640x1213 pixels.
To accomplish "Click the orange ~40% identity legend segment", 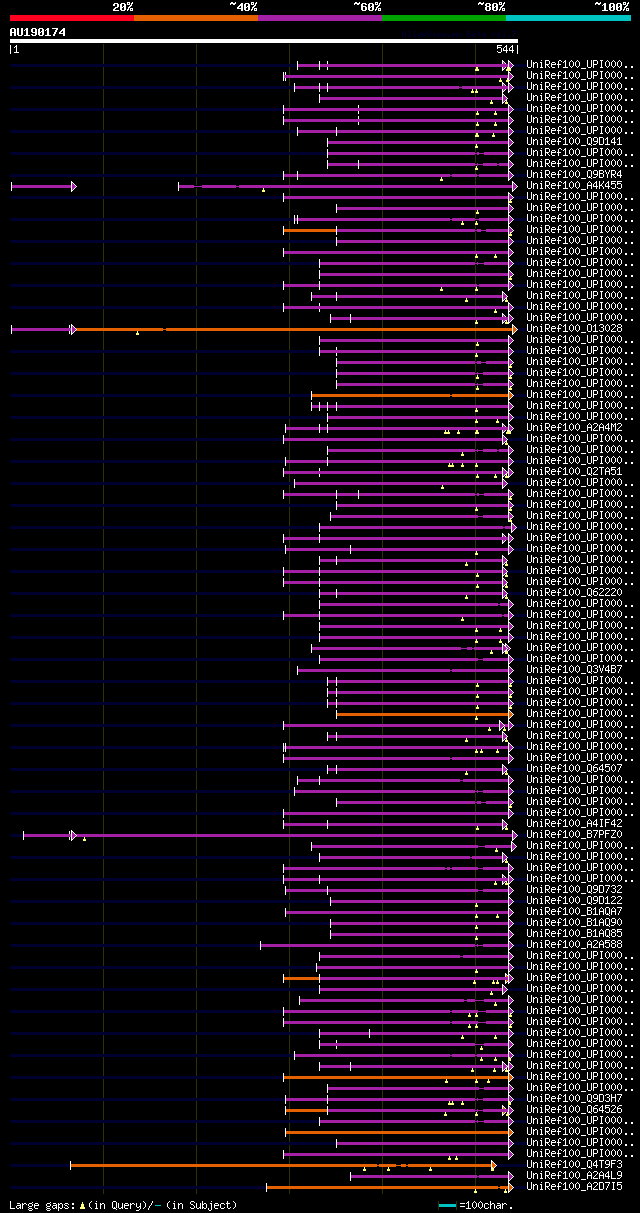I will 195,18.
